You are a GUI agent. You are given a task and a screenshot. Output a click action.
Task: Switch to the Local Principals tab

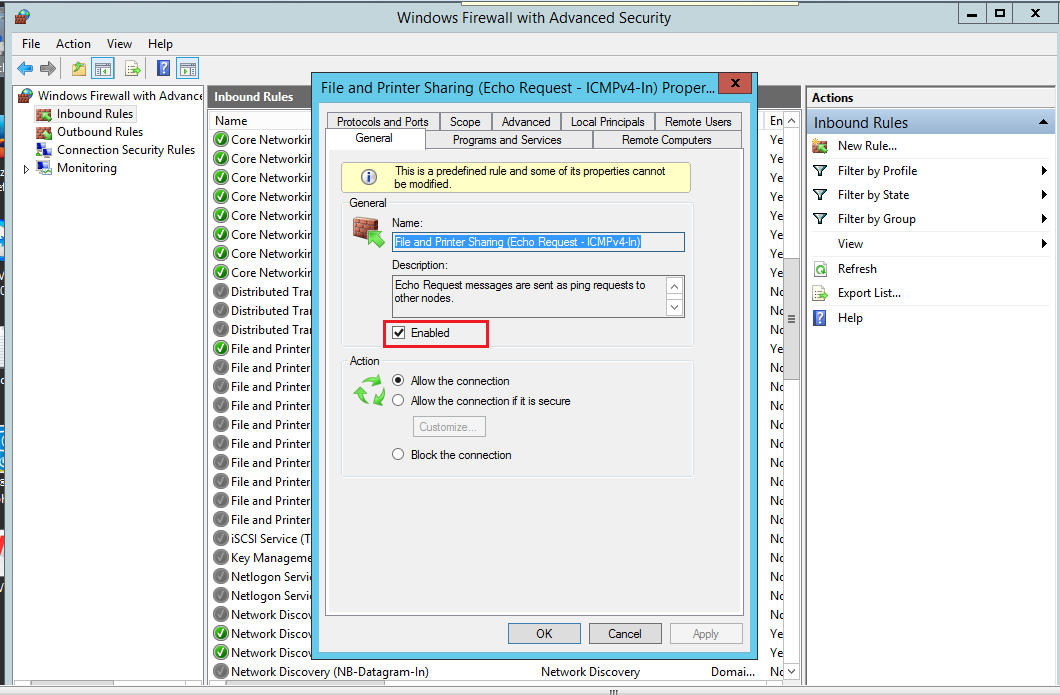pos(608,122)
